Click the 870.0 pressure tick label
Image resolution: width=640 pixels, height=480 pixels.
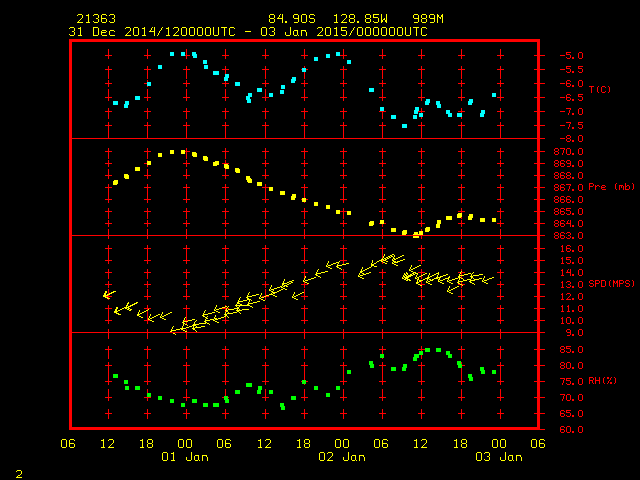click(x=564, y=151)
